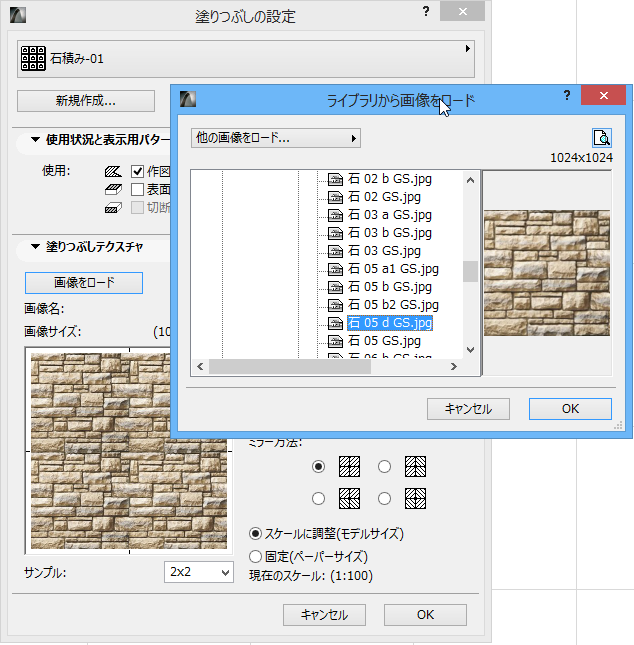
Task: Click OK in 塗りつぶしの設定 window
Action: (x=425, y=615)
